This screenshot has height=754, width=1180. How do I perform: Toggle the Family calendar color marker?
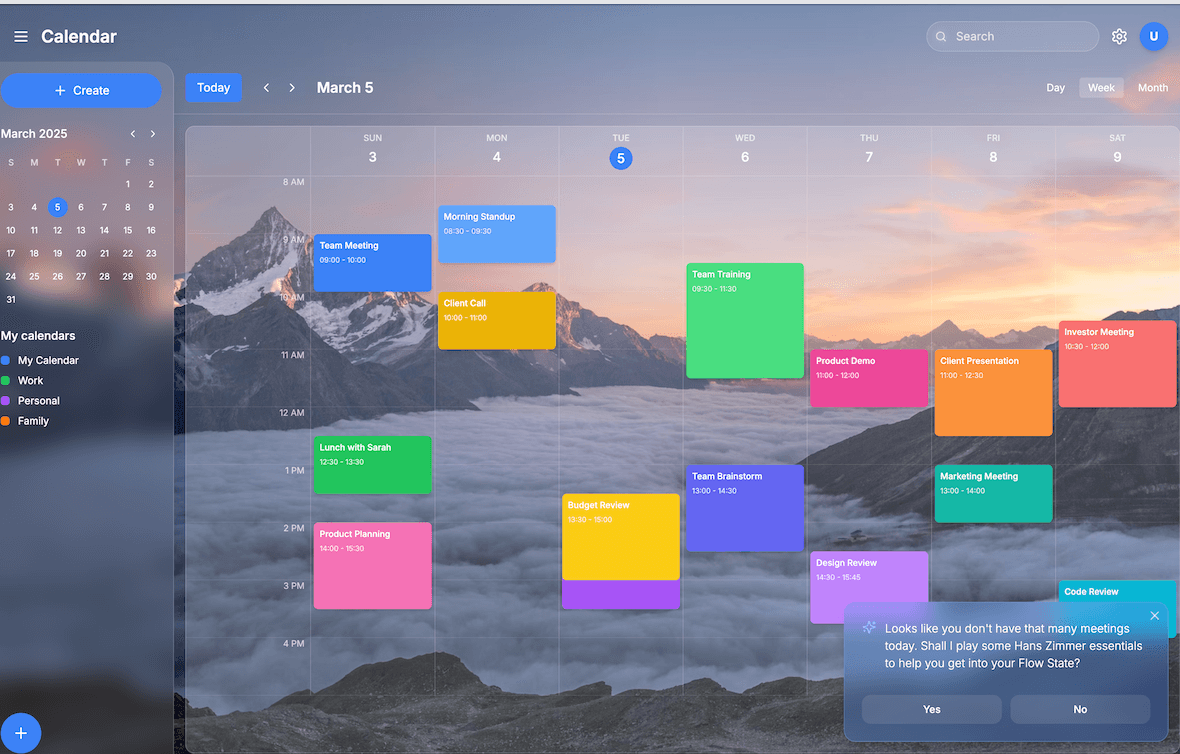click(6, 421)
